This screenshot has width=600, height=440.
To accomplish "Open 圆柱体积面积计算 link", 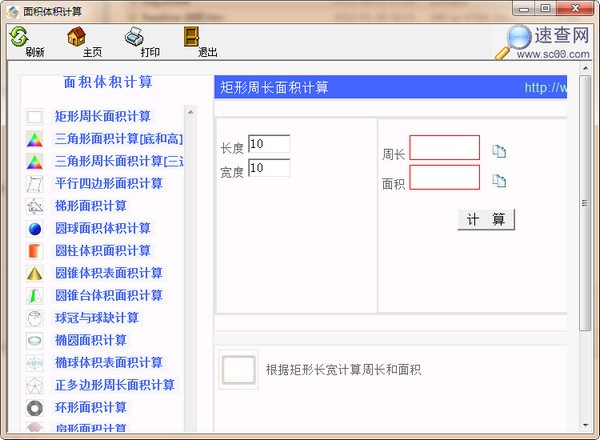I will point(103,251).
